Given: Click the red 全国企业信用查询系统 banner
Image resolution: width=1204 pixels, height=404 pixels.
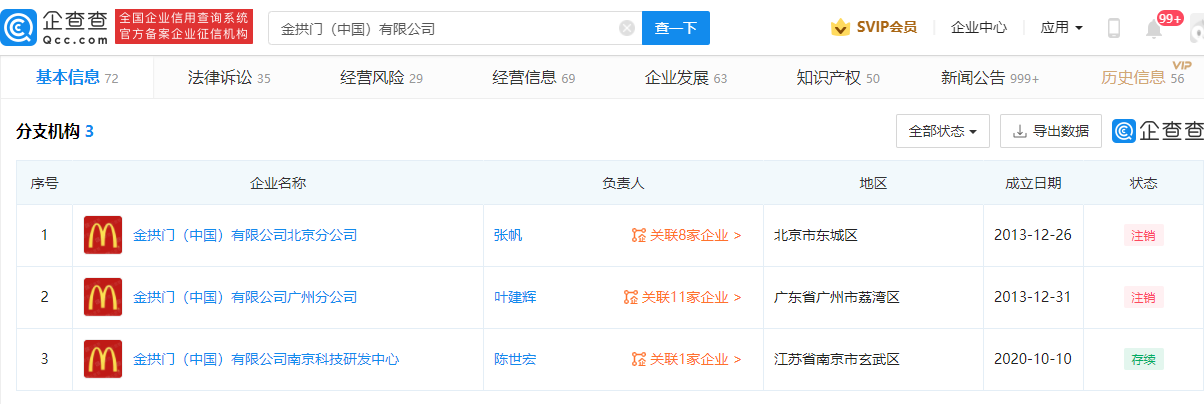Looking at the screenshot, I should tap(184, 28).
